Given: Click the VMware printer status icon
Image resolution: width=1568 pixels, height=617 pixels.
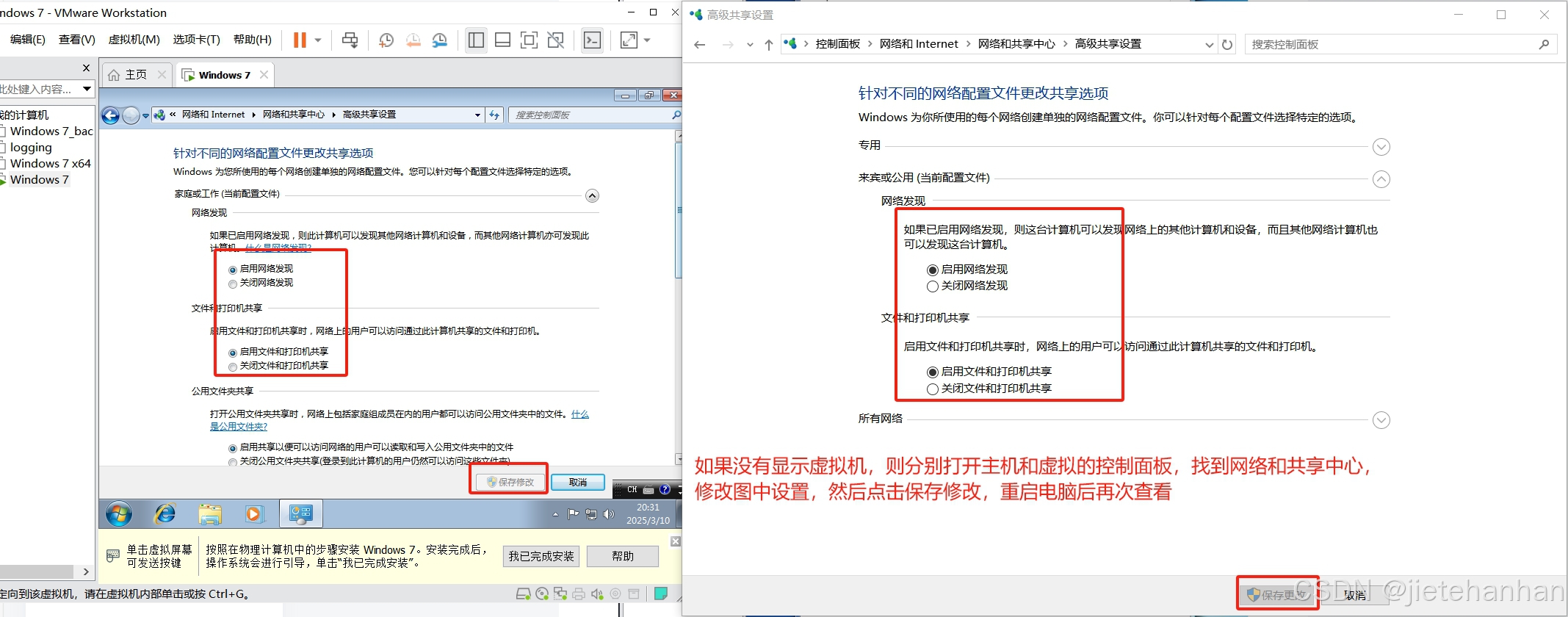Looking at the screenshot, I should pos(579,594).
